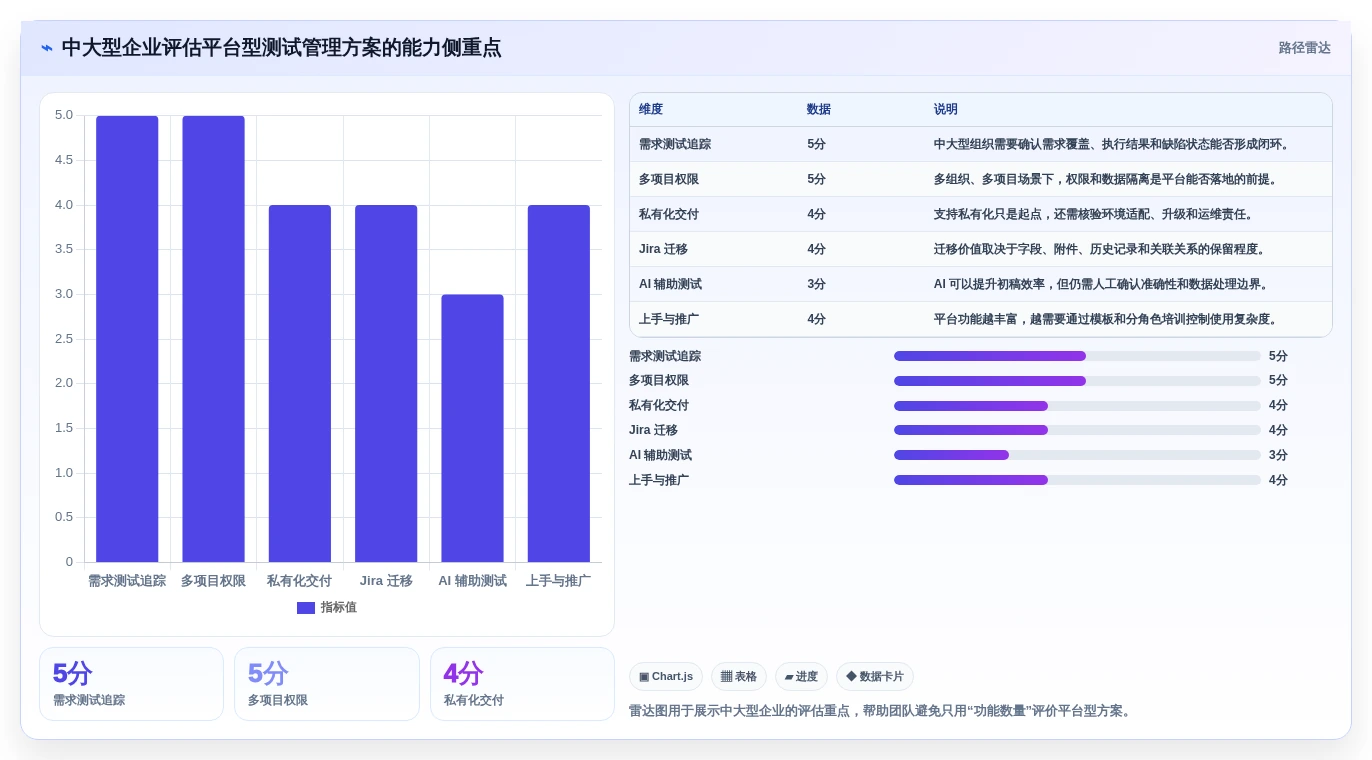Click the 3分 value in table

pyautogui.click(x=816, y=284)
